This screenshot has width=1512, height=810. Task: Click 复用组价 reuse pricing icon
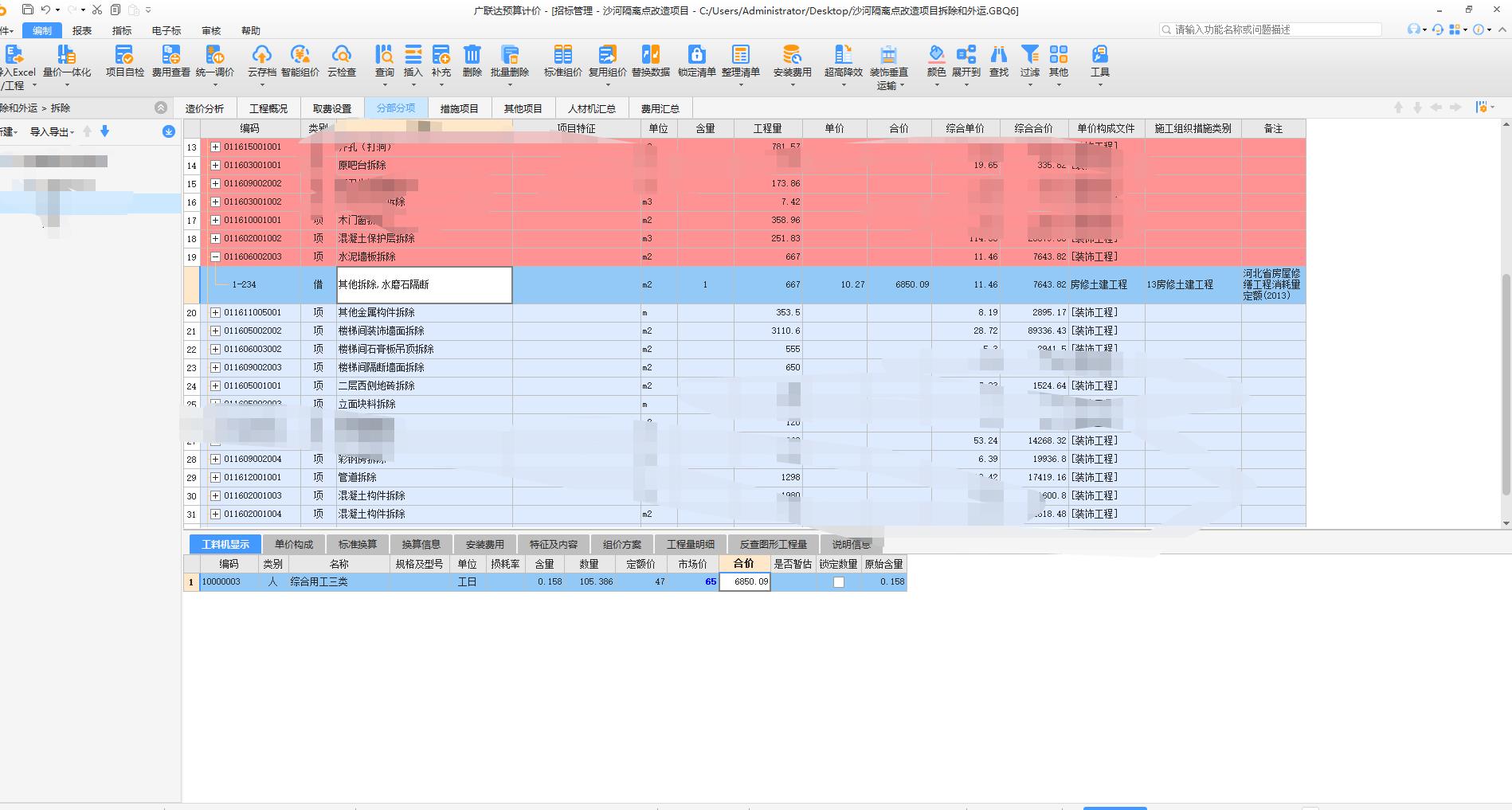point(608,55)
